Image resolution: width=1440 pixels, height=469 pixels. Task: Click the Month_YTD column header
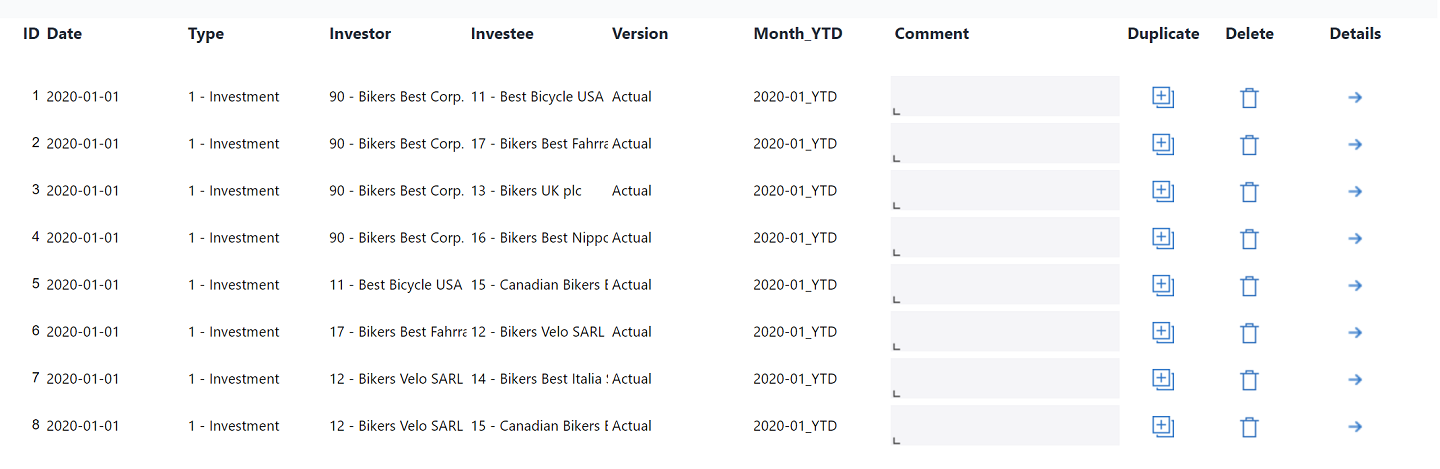[798, 34]
